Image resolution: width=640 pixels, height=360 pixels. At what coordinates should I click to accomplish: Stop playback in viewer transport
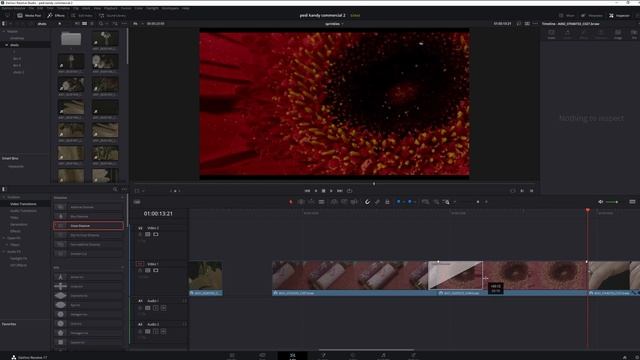[323, 191]
